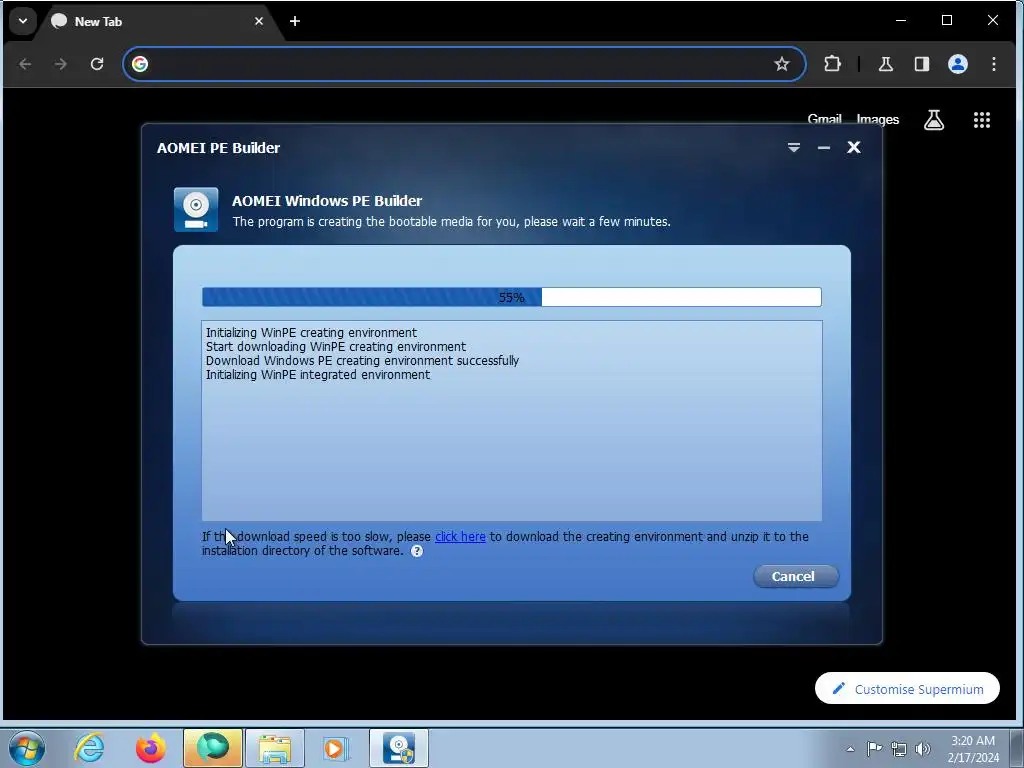Launch Firefox from the taskbar
Image resolution: width=1024 pixels, height=768 pixels.
[x=150, y=748]
